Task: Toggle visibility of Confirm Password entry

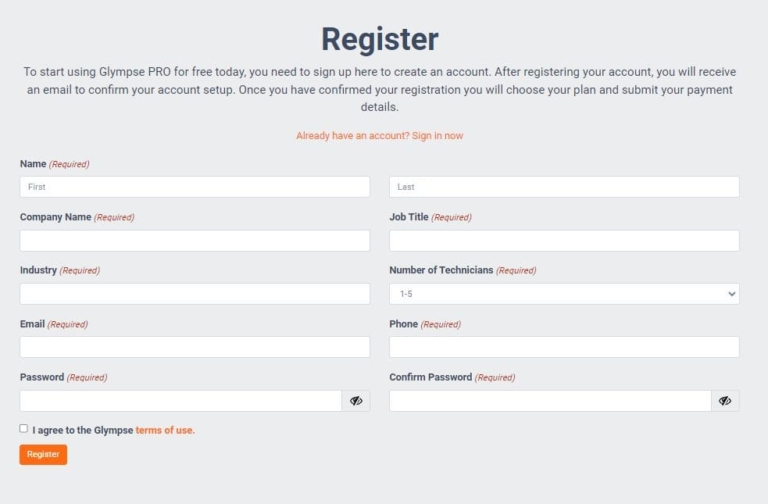Action: [725, 401]
